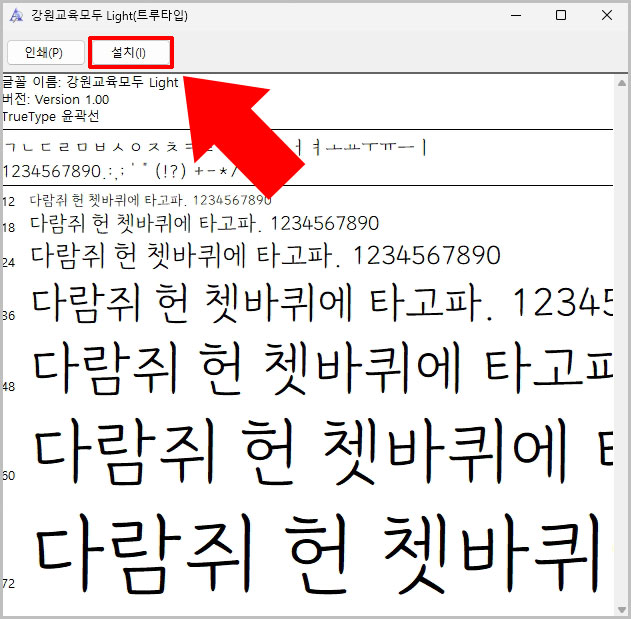
Task: Click the font viewer app icon in title bar
Action: pos(16,16)
